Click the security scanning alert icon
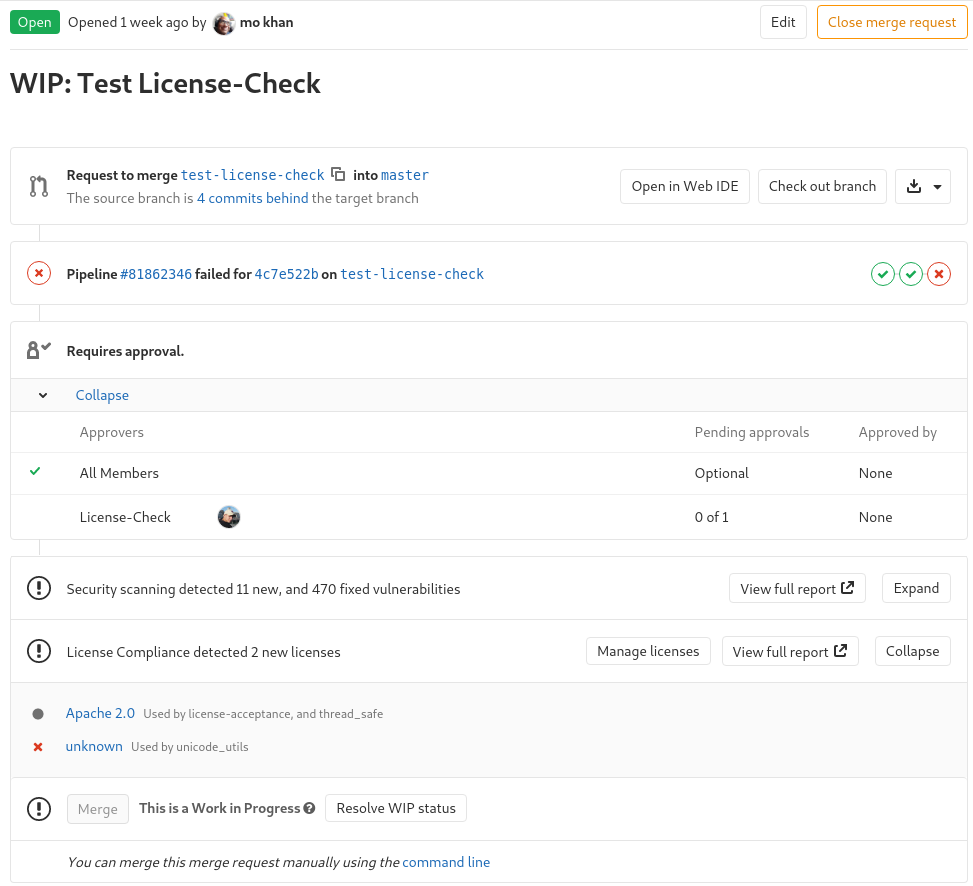This screenshot has width=973, height=886. [38, 588]
